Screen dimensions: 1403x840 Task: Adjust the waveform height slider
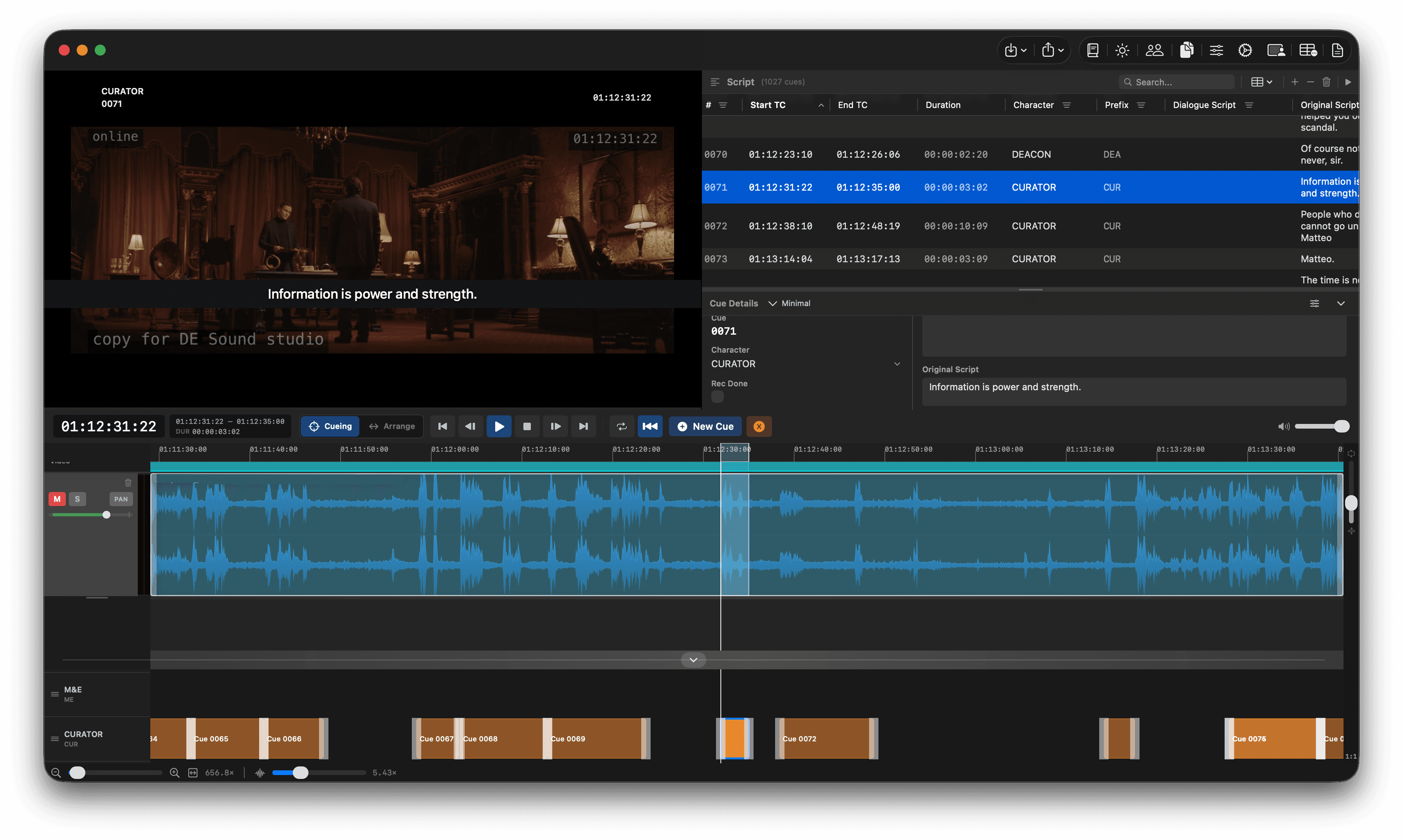[319, 773]
